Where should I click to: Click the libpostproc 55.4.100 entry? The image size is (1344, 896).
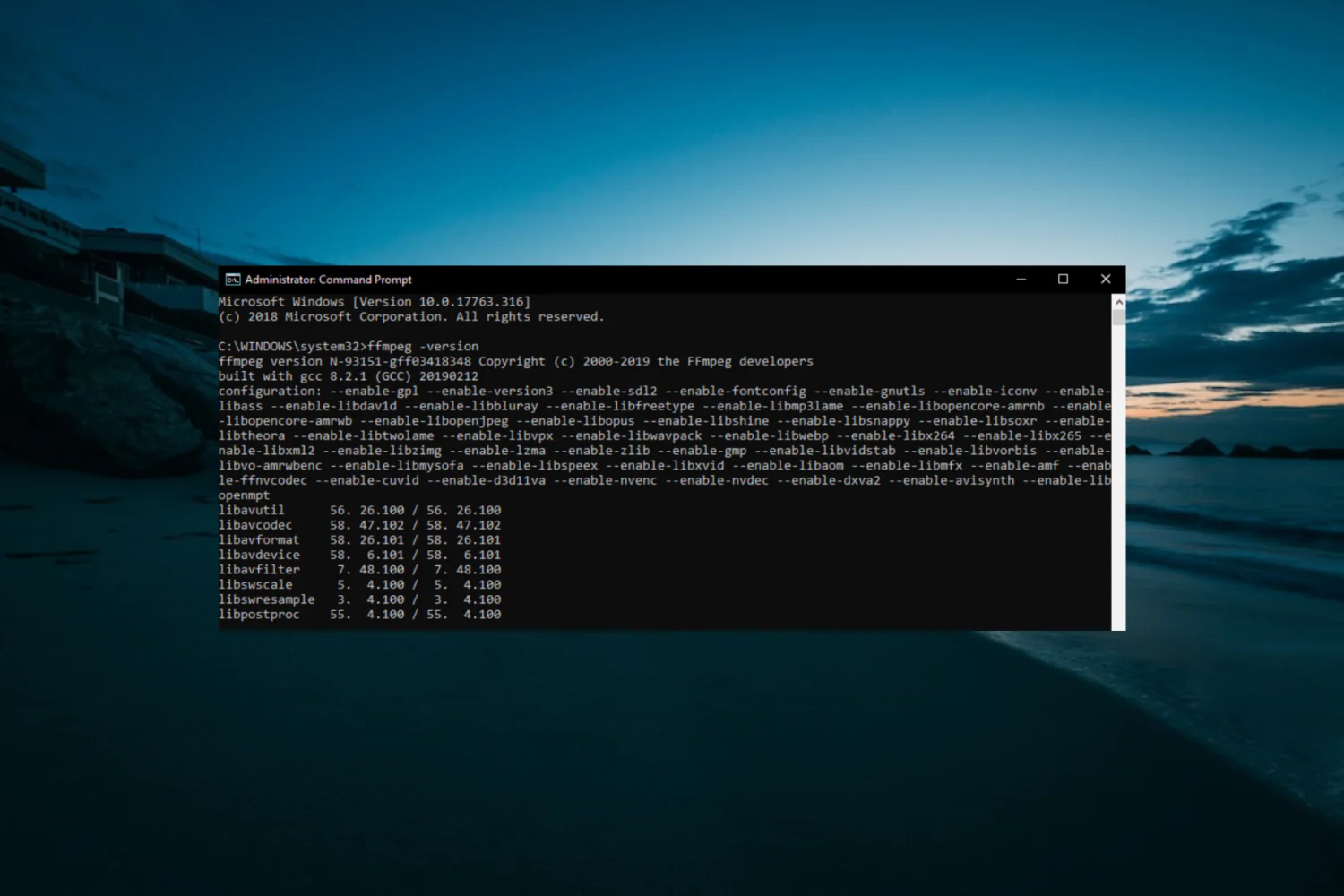(358, 614)
